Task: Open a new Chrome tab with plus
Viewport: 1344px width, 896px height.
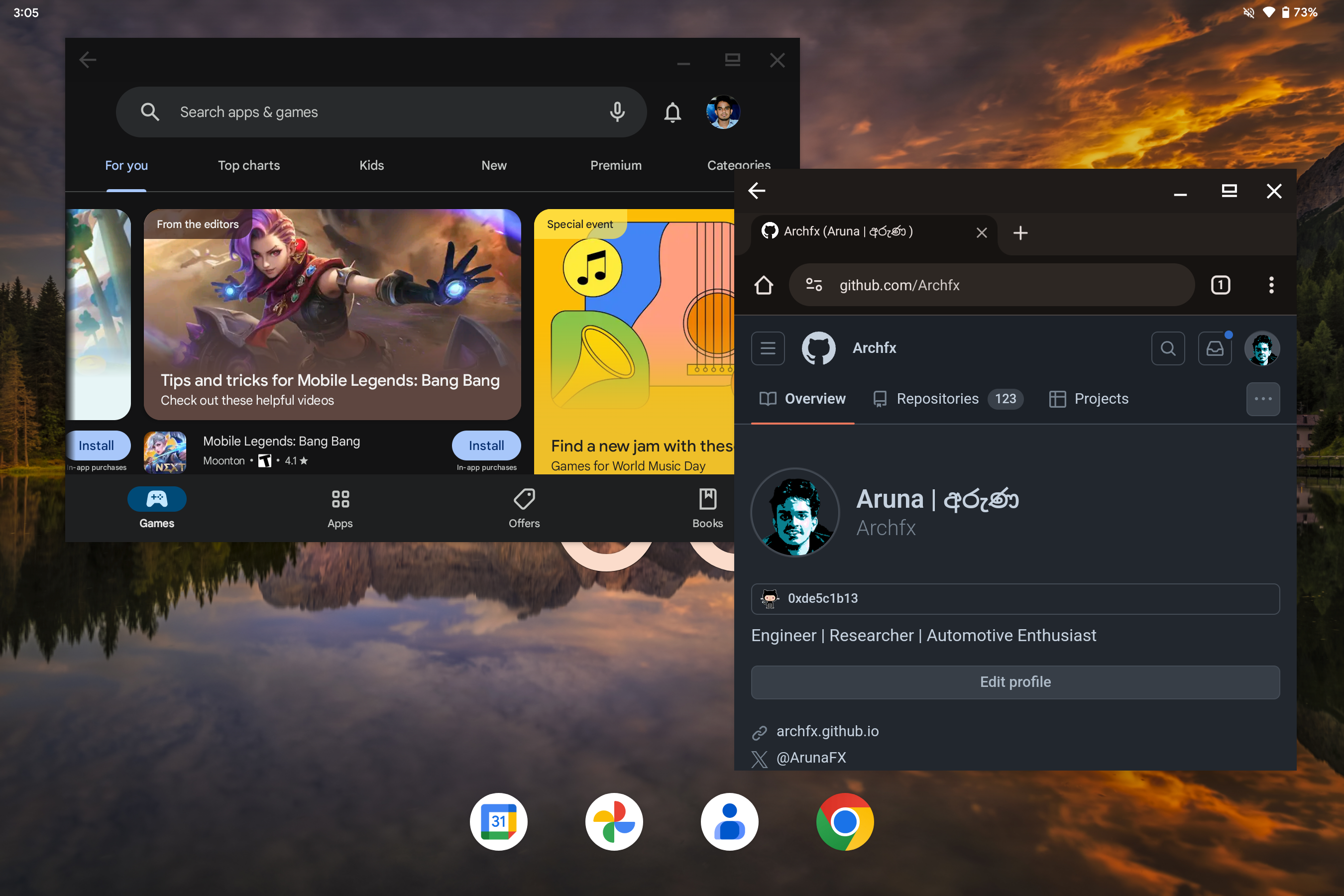Action: click(1020, 232)
